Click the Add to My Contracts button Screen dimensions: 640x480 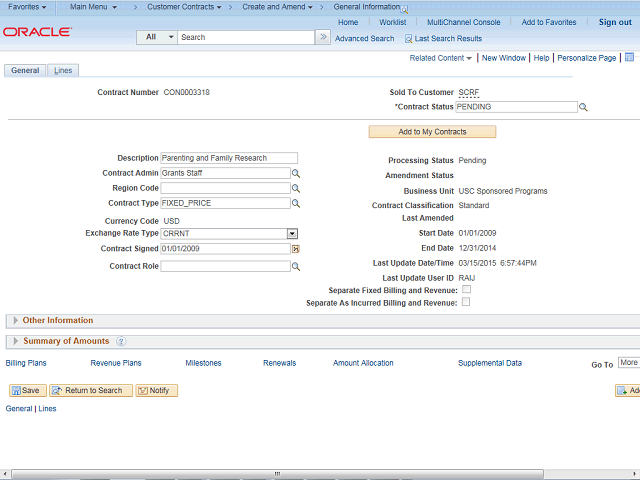click(x=432, y=132)
